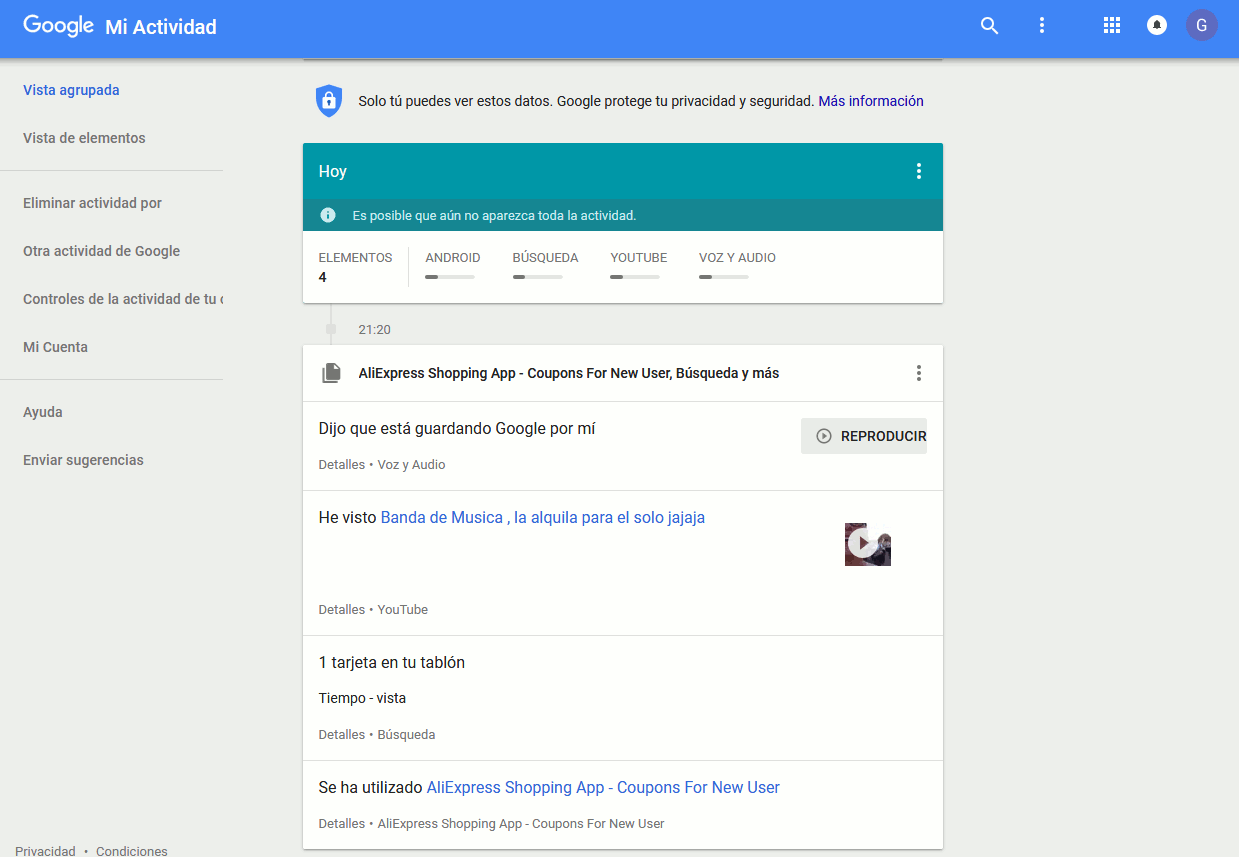
Task: Click the info icon in teal banner
Action: (328, 215)
